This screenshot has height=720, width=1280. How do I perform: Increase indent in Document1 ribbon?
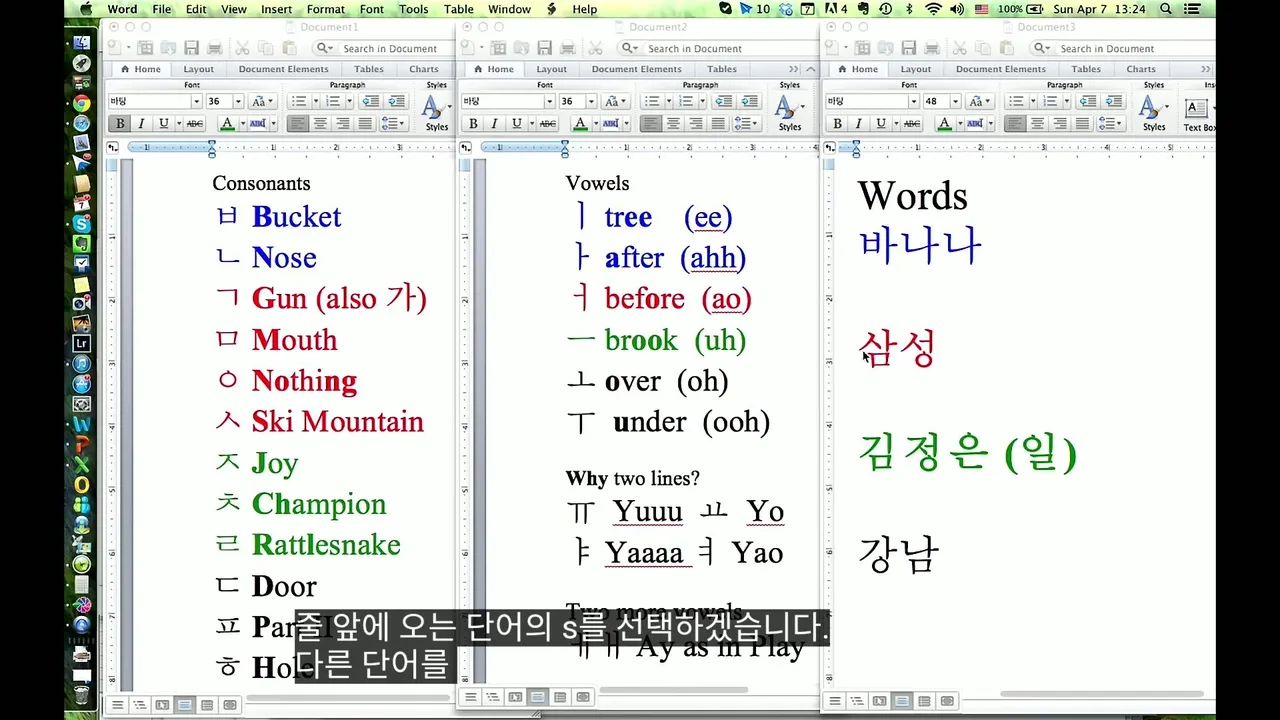tap(396, 101)
